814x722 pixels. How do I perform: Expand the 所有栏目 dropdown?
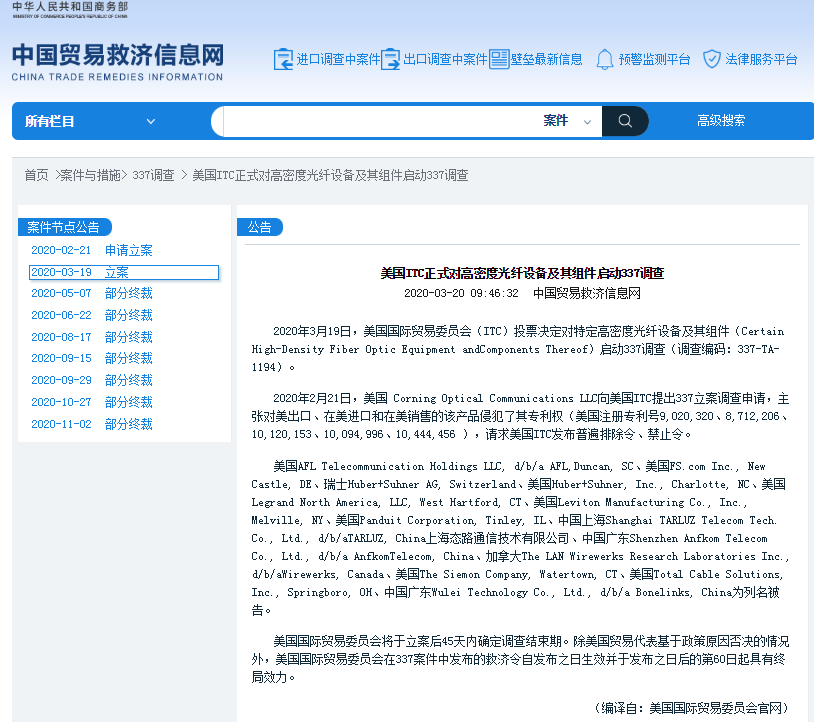click(91, 121)
